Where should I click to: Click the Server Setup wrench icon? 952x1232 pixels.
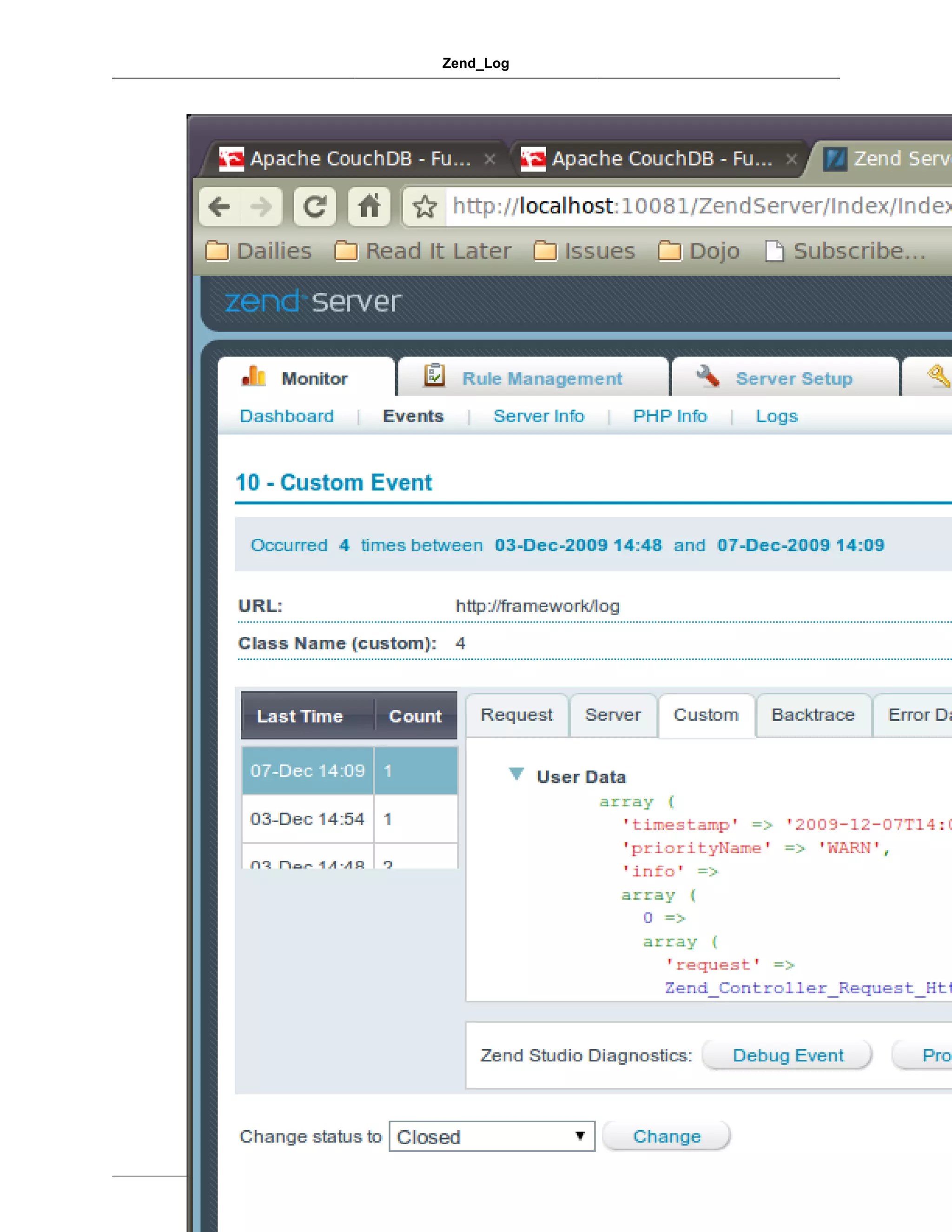[x=708, y=376]
